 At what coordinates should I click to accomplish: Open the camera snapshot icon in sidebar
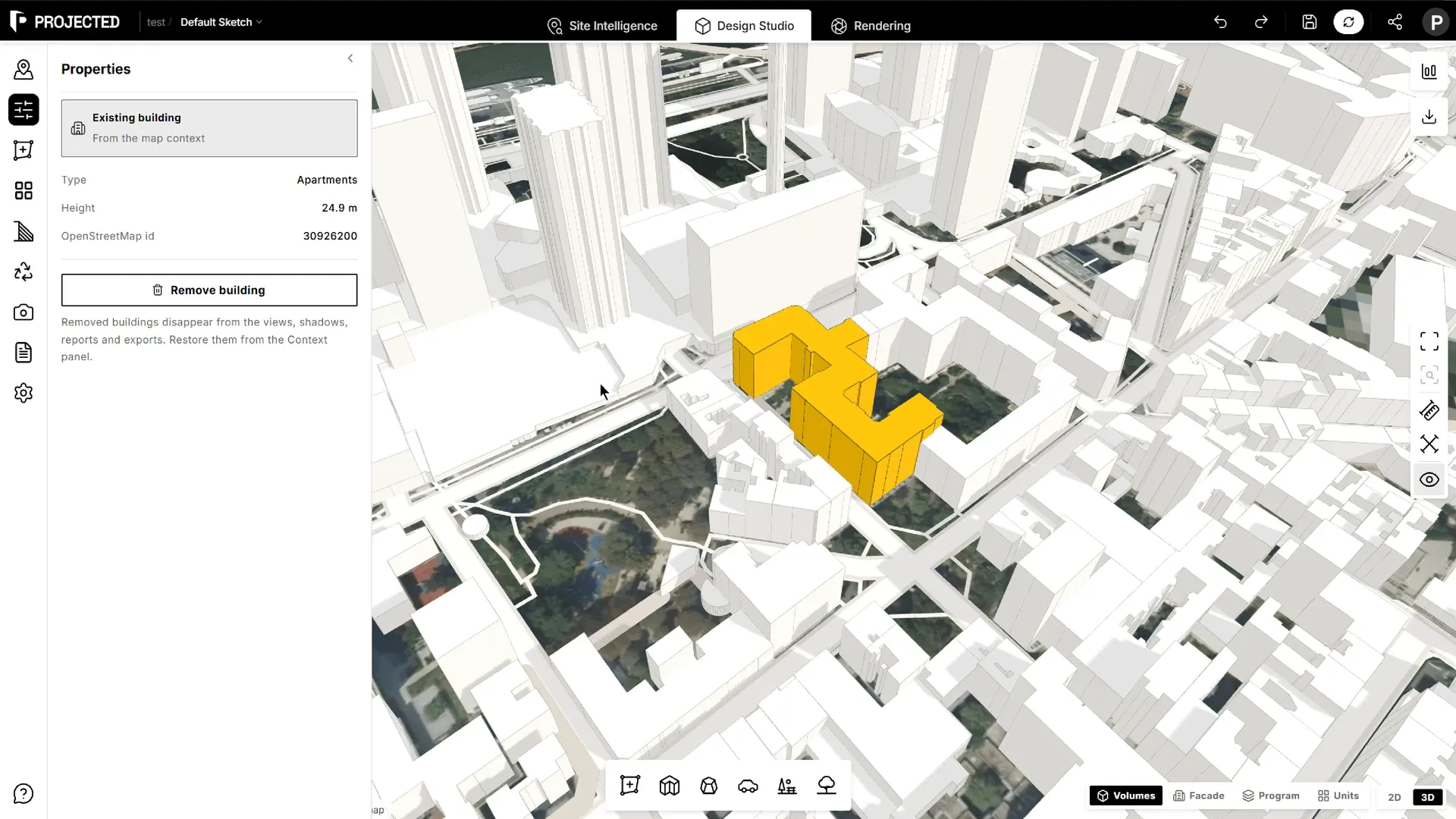[x=24, y=312]
